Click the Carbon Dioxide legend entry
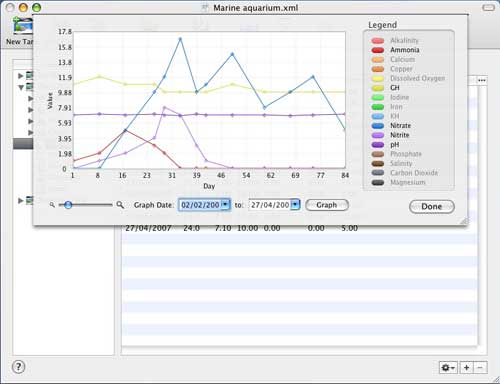The height and width of the screenshot is (384, 500). point(405,173)
